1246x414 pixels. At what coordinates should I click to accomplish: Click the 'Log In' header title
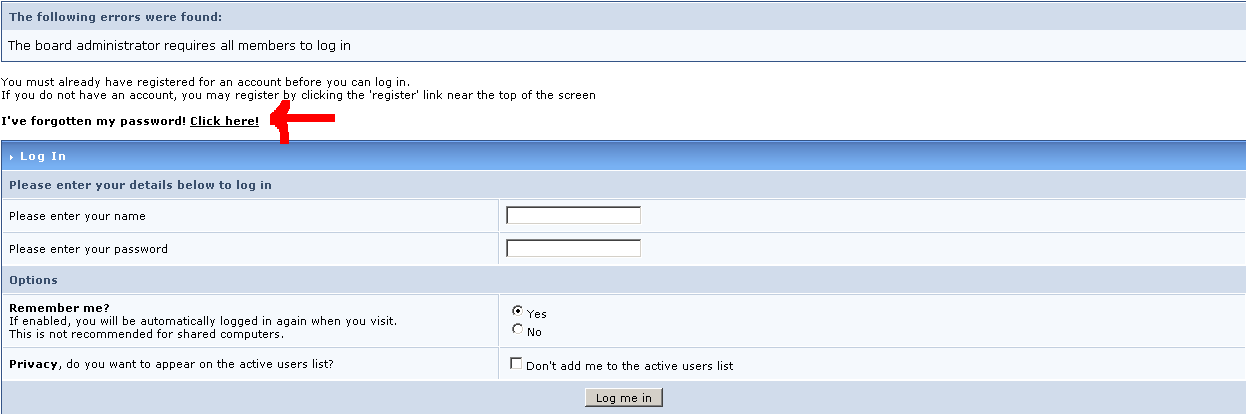pyautogui.click(x=43, y=156)
